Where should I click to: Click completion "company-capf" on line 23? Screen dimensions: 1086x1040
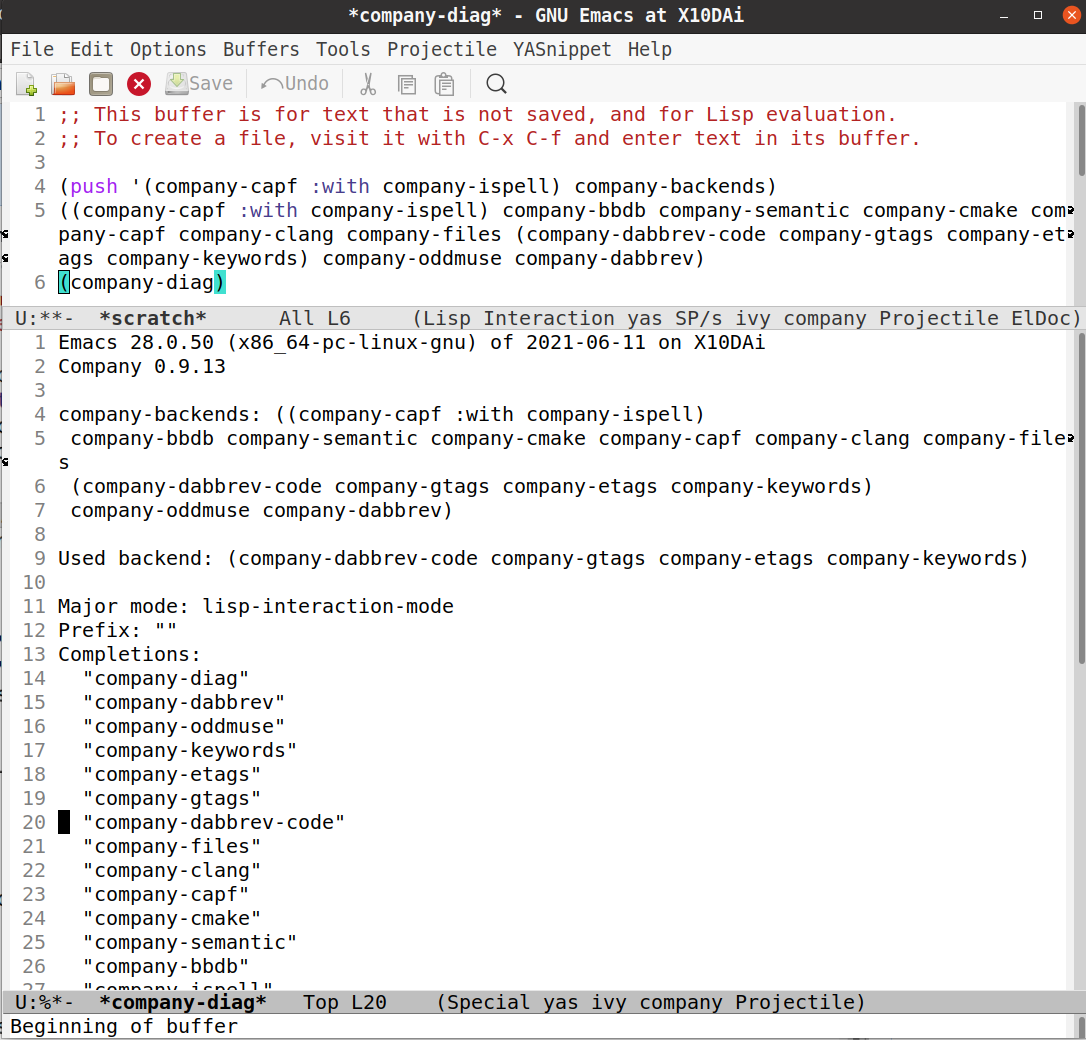(x=166, y=895)
